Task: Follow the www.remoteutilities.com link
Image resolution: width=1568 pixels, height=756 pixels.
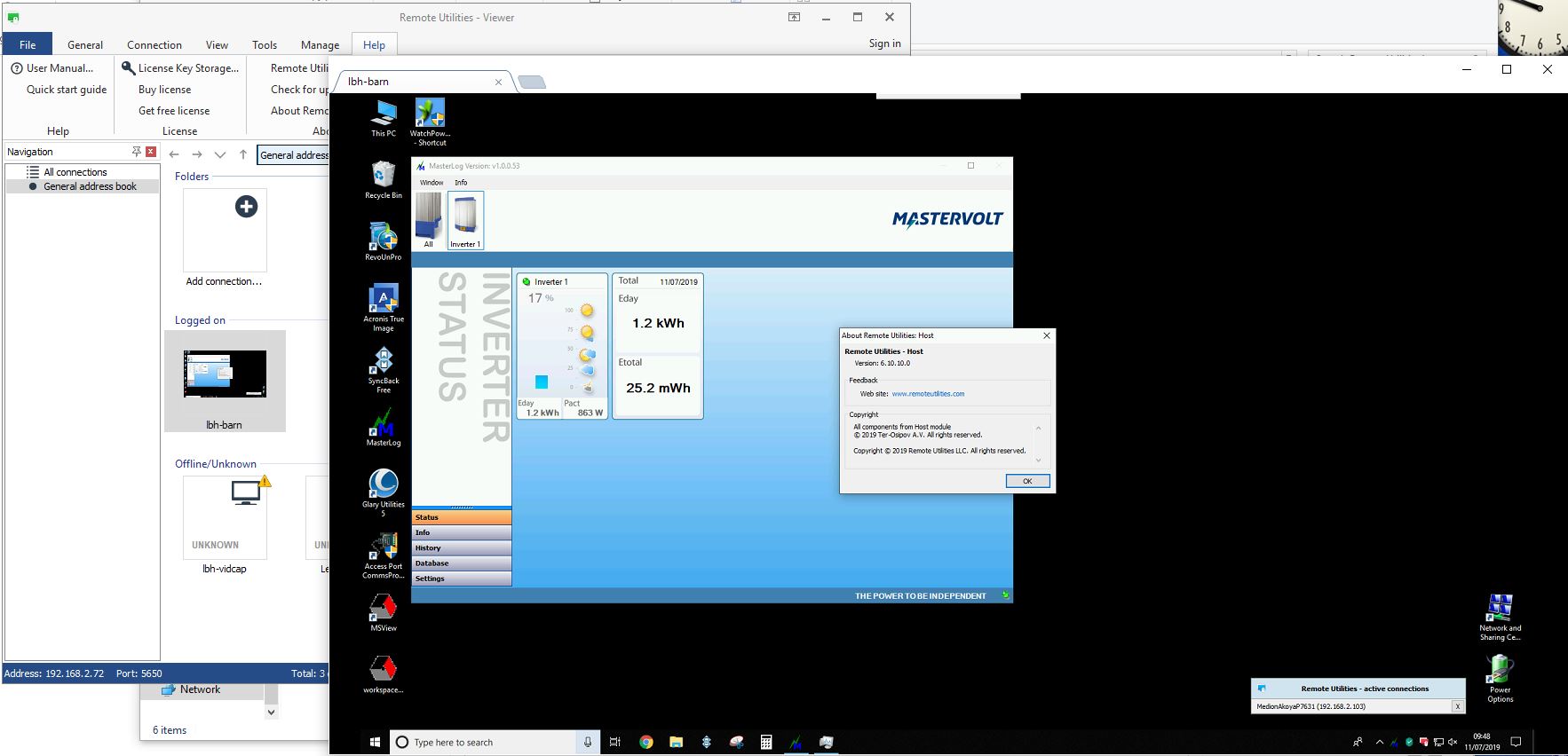Action: click(928, 394)
